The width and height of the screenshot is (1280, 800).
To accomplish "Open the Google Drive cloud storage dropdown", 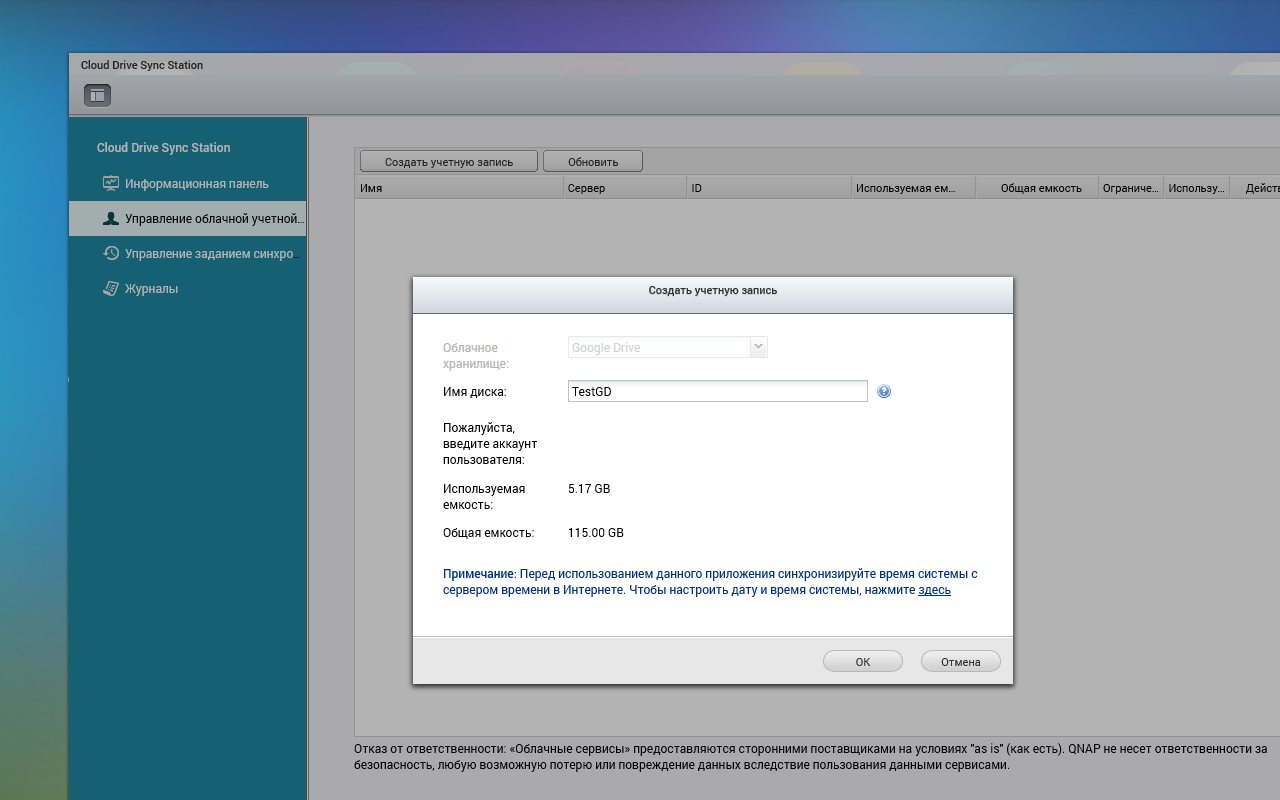I will coord(668,347).
